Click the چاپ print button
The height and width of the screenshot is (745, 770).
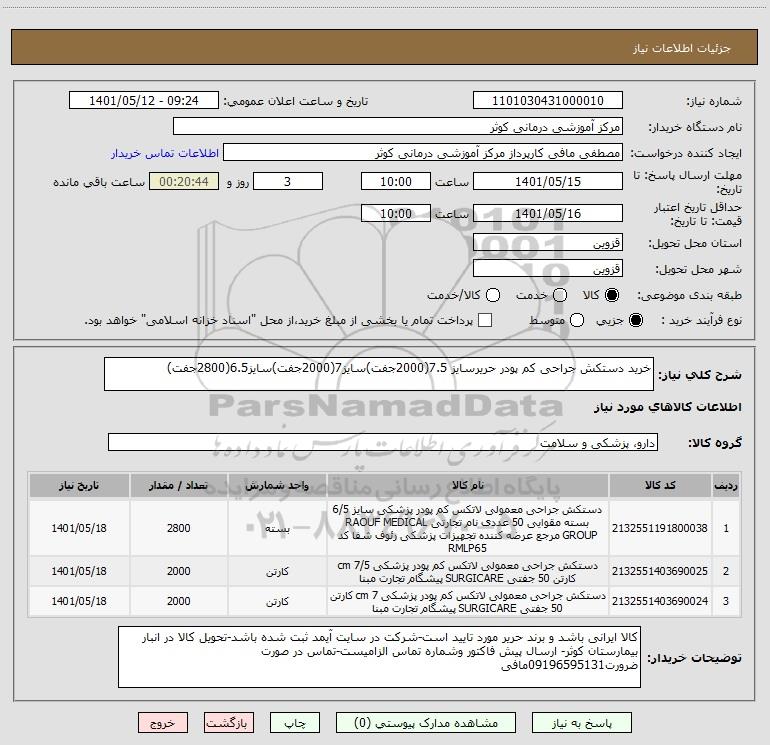pyautogui.click(x=295, y=723)
